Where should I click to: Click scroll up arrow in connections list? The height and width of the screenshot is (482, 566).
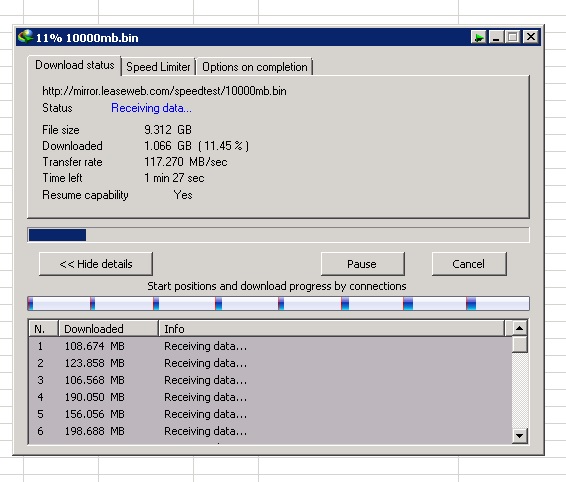pos(519,328)
